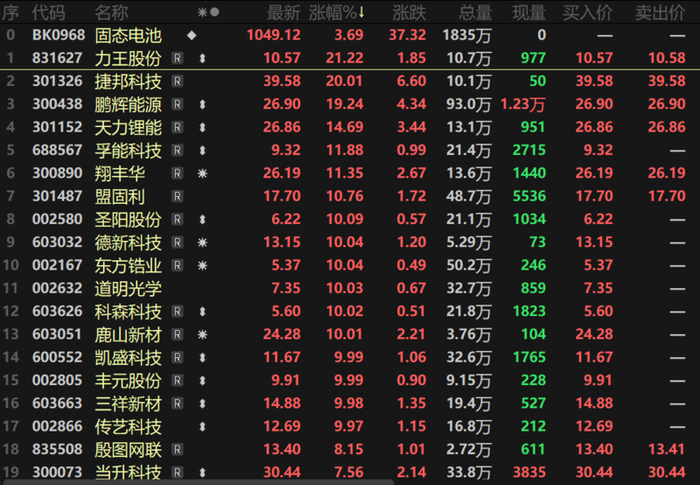Sort by the 涨幅% column header
Screen dimensions: 700x485
pos(337,13)
